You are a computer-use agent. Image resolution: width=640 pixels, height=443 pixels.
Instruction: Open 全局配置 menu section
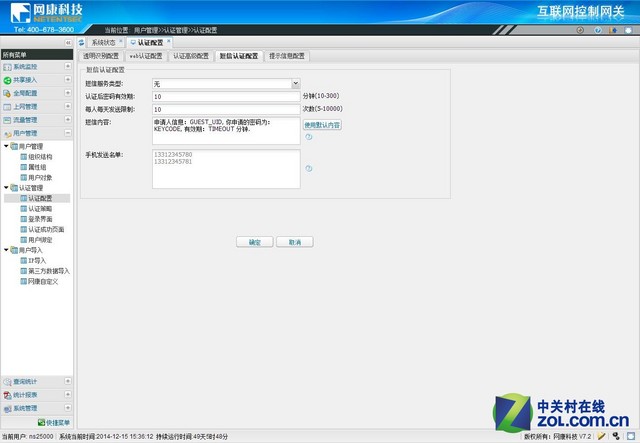tap(25, 93)
